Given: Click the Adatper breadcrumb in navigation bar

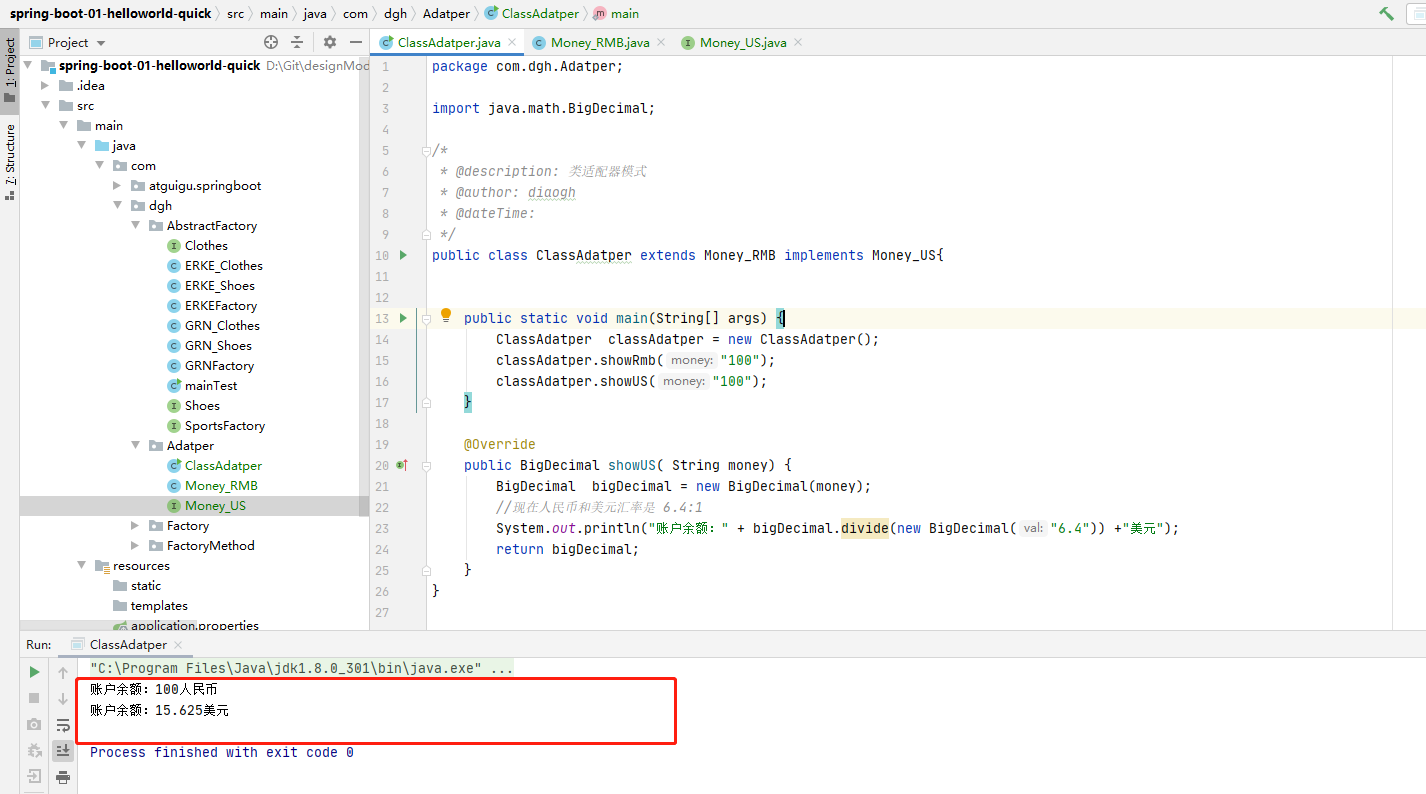Looking at the screenshot, I should point(445,14).
